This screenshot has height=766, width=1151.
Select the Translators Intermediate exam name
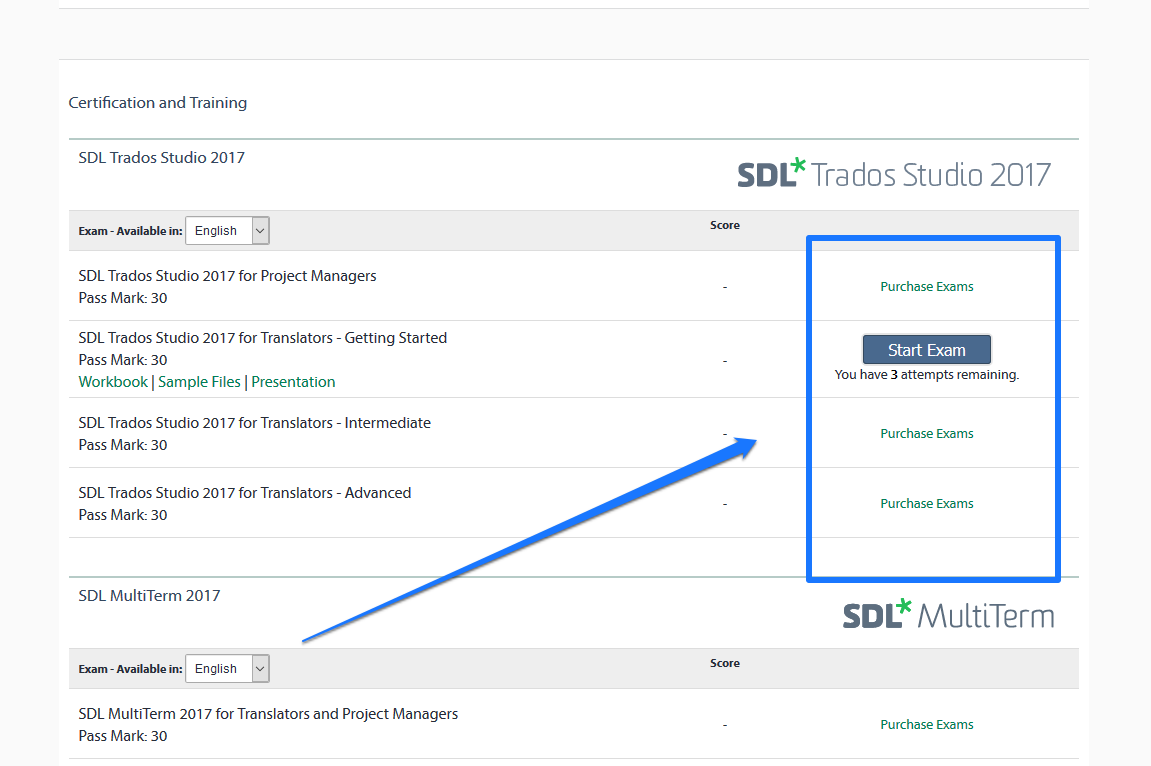255,423
